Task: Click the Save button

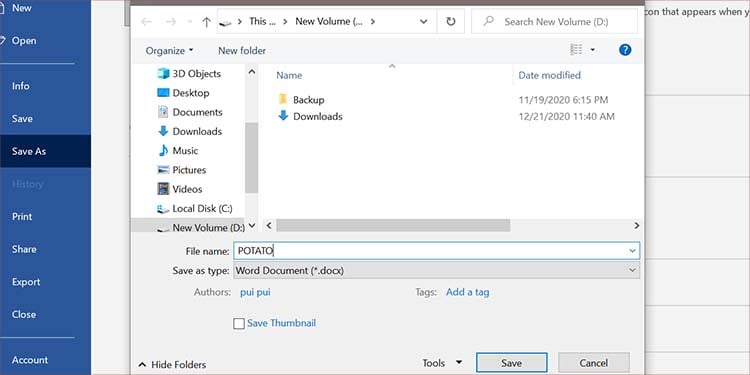Action: [511, 363]
